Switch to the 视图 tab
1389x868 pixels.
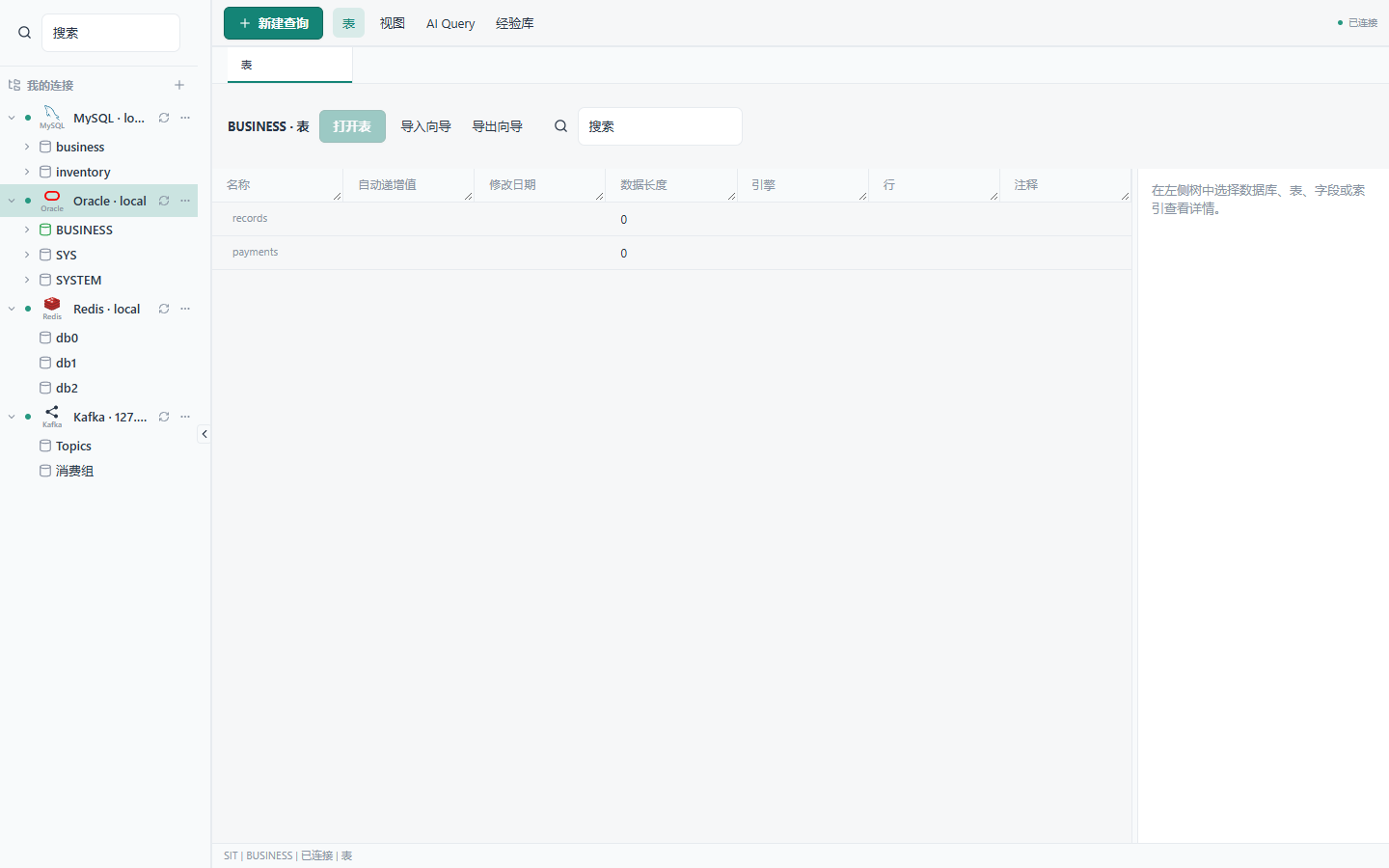[x=393, y=23]
